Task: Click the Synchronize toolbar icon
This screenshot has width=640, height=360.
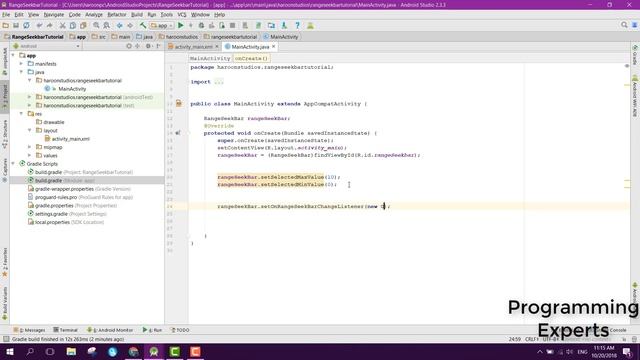Action: click(x=27, y=25)
